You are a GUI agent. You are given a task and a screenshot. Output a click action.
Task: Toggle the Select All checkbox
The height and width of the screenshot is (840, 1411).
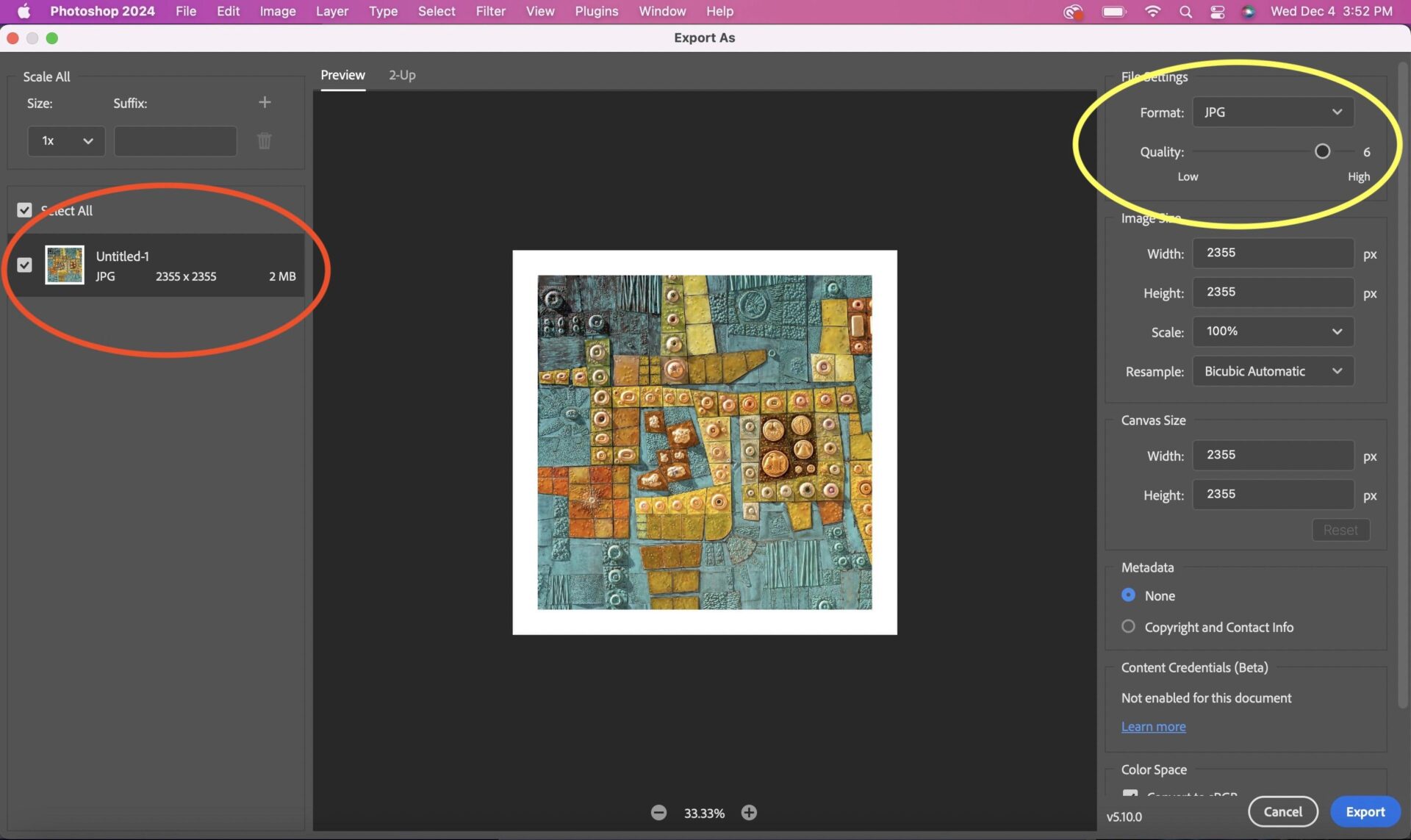[24, 210]
